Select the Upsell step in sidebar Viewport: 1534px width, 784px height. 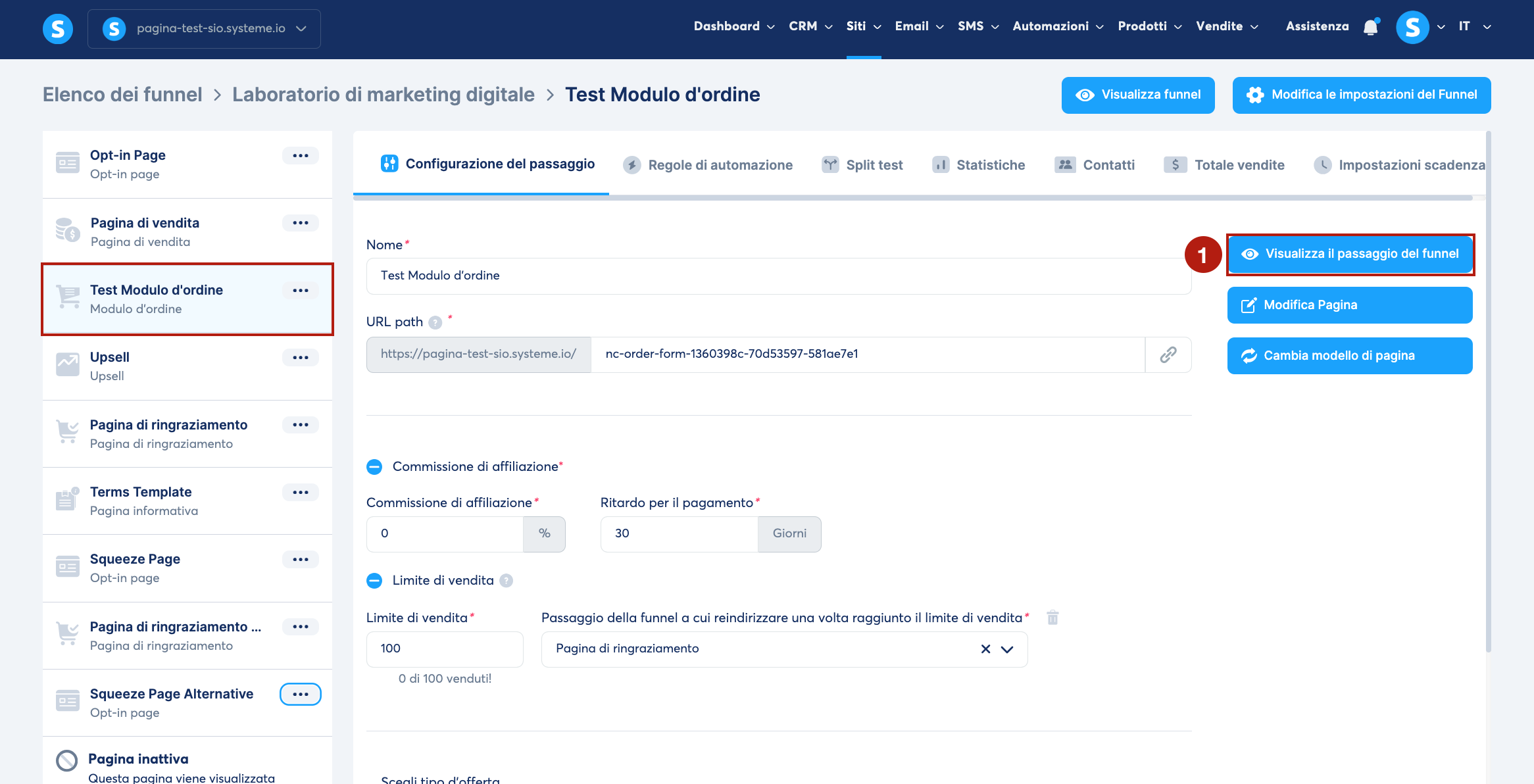click(x=187, y=367)
